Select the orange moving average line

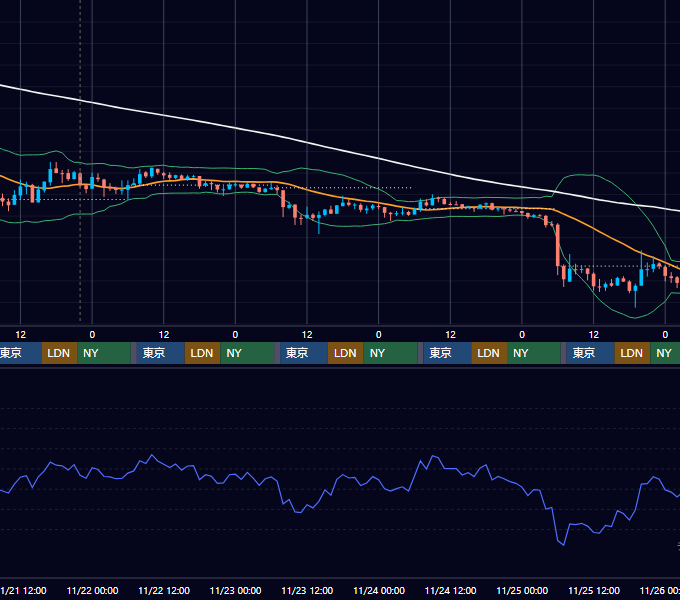tap(338, 196)
